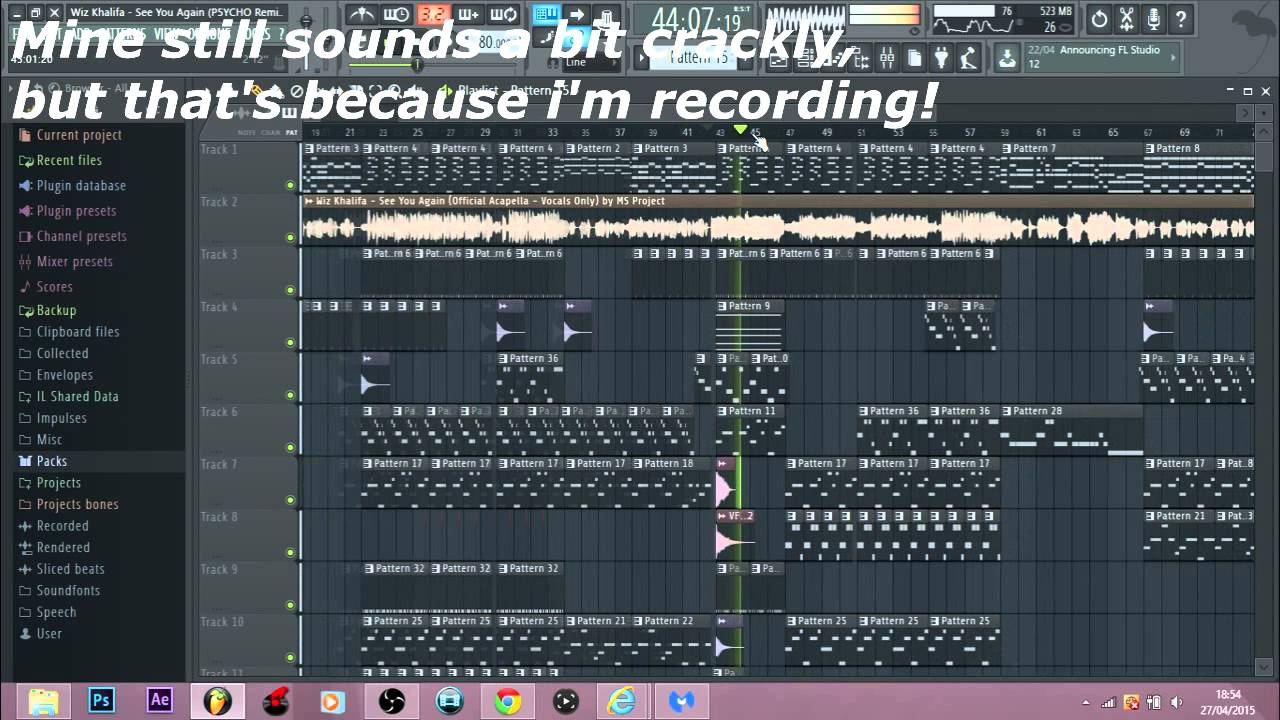Mute Track 4 with its green dot
The image size is (1280, 720).
[x=291, y=343]
